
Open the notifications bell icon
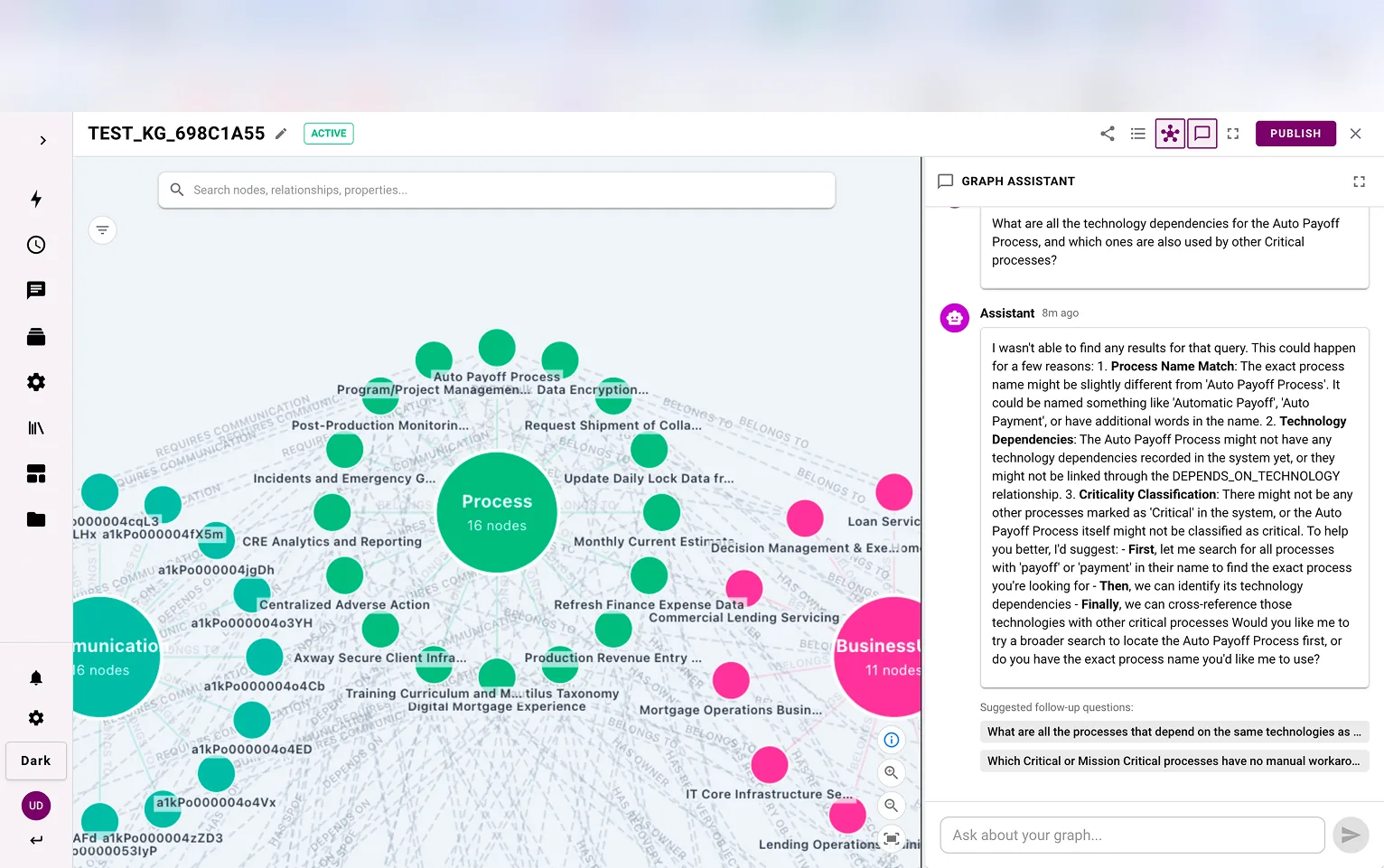point(36,677)
